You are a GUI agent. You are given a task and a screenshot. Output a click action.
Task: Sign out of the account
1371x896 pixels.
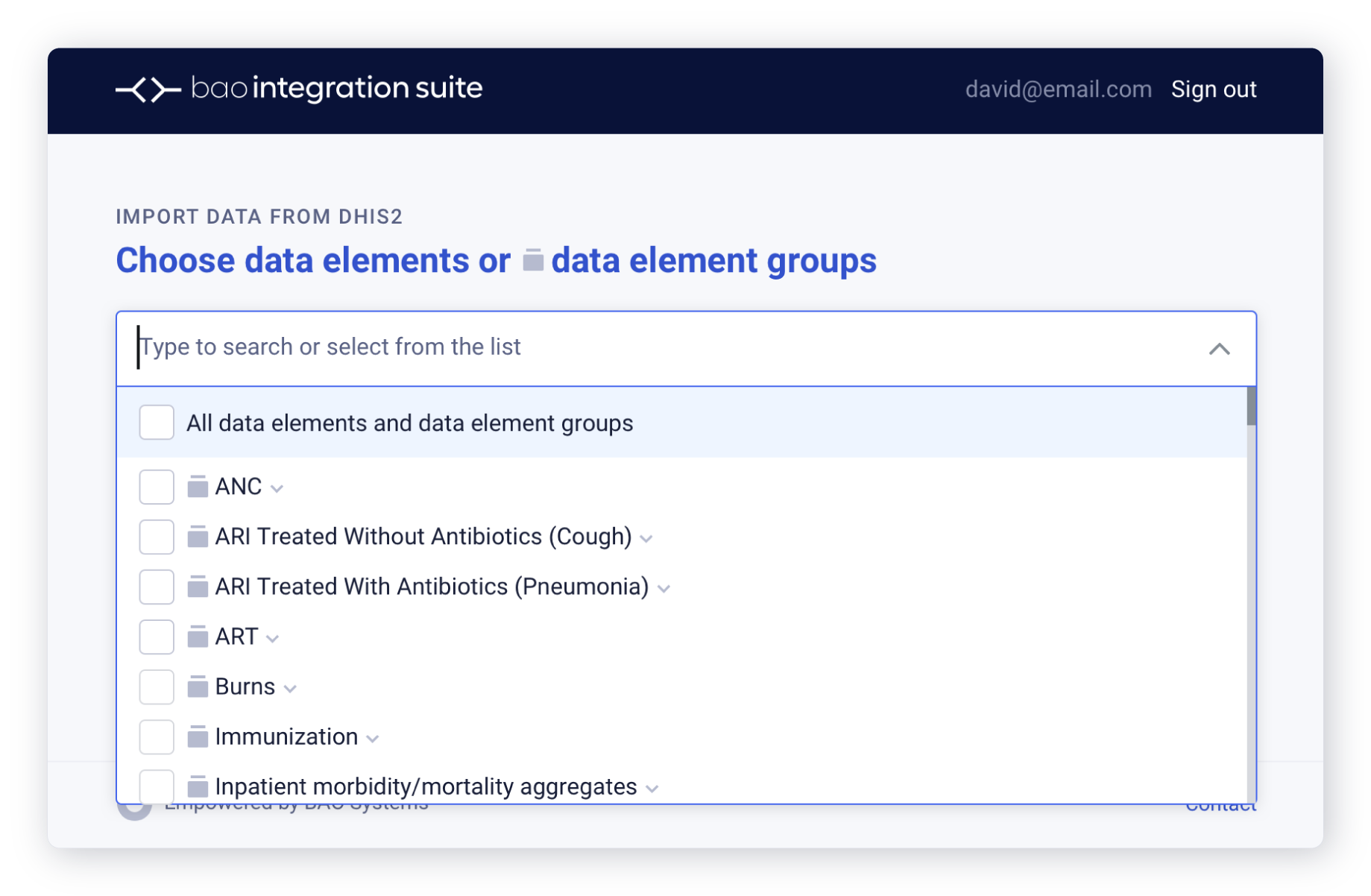tap(1214, 89)
